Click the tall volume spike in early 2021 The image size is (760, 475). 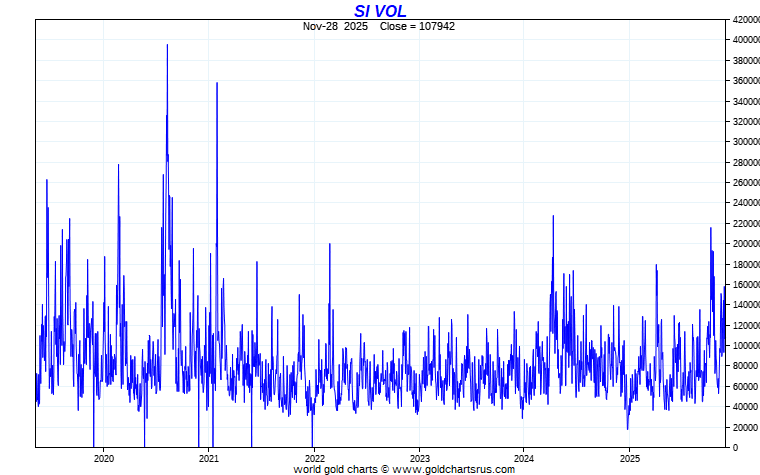[x=217, y=84]
